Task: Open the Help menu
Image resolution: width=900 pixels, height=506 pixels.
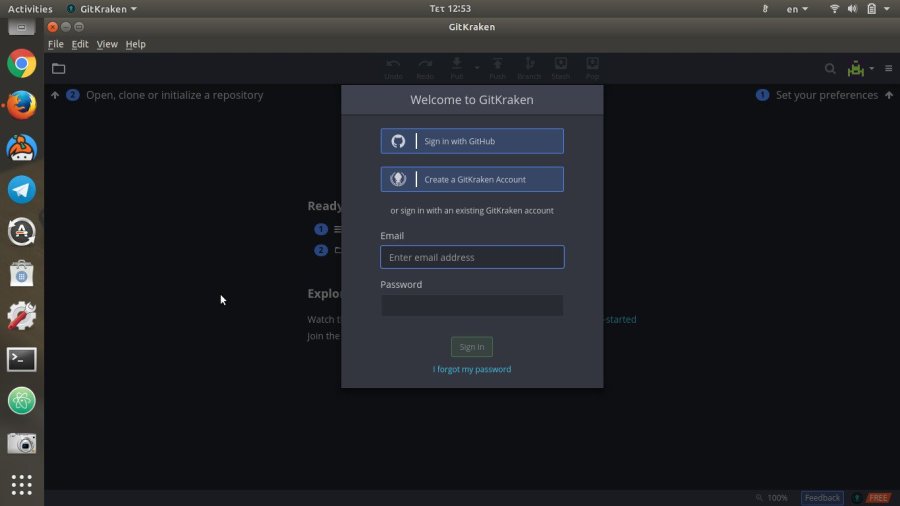Action: point(135,44)
